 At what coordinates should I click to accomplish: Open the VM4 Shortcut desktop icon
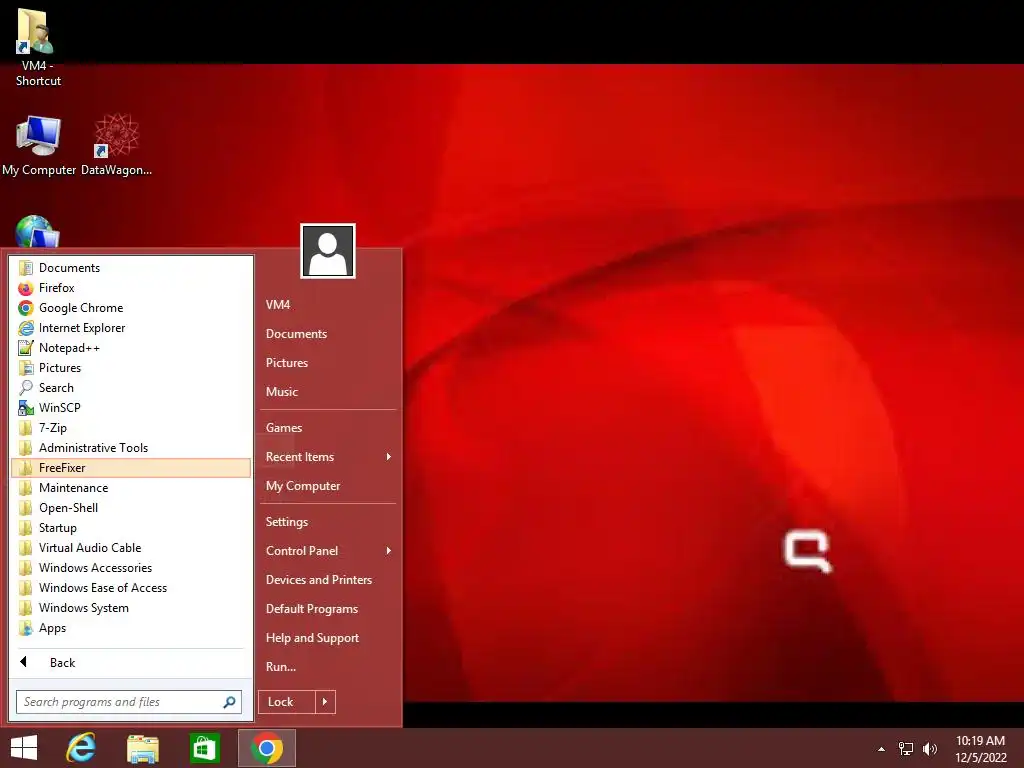37,46
